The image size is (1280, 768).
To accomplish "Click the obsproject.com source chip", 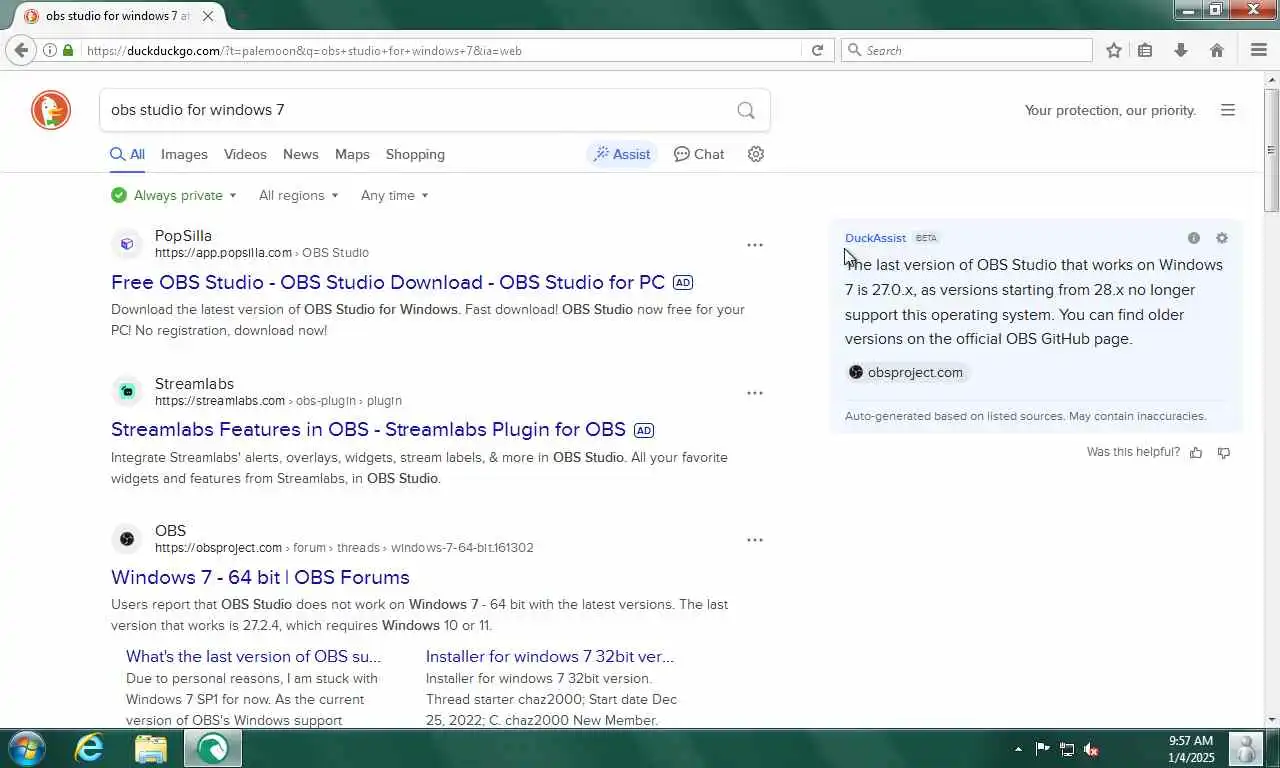I will [906, 372].
